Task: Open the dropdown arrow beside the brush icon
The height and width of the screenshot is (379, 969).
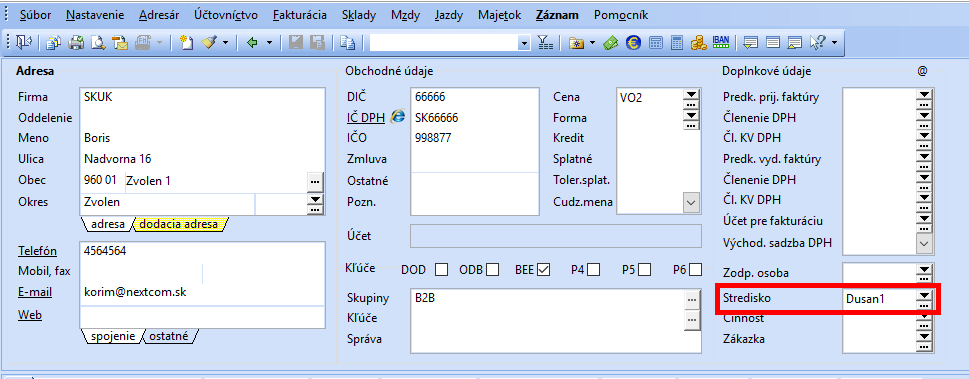Action: 225,43
